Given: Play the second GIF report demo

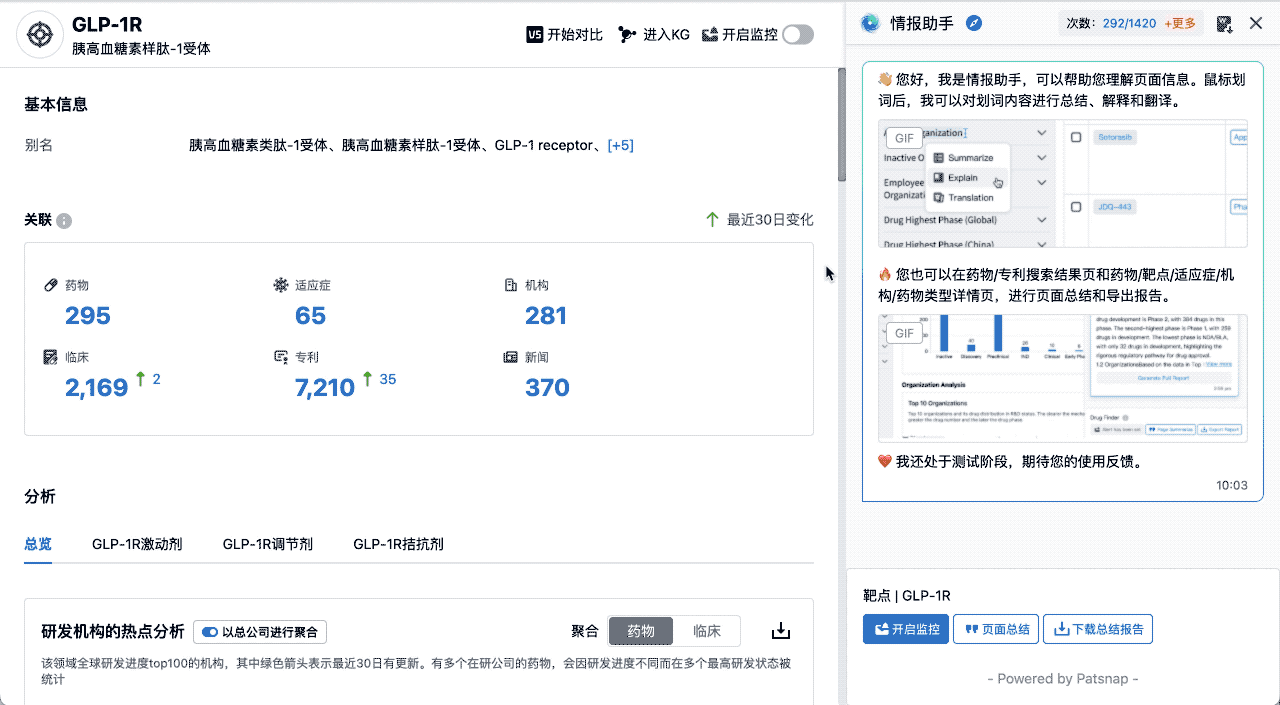Looking at the screenshot, I should coord(1063,378).
